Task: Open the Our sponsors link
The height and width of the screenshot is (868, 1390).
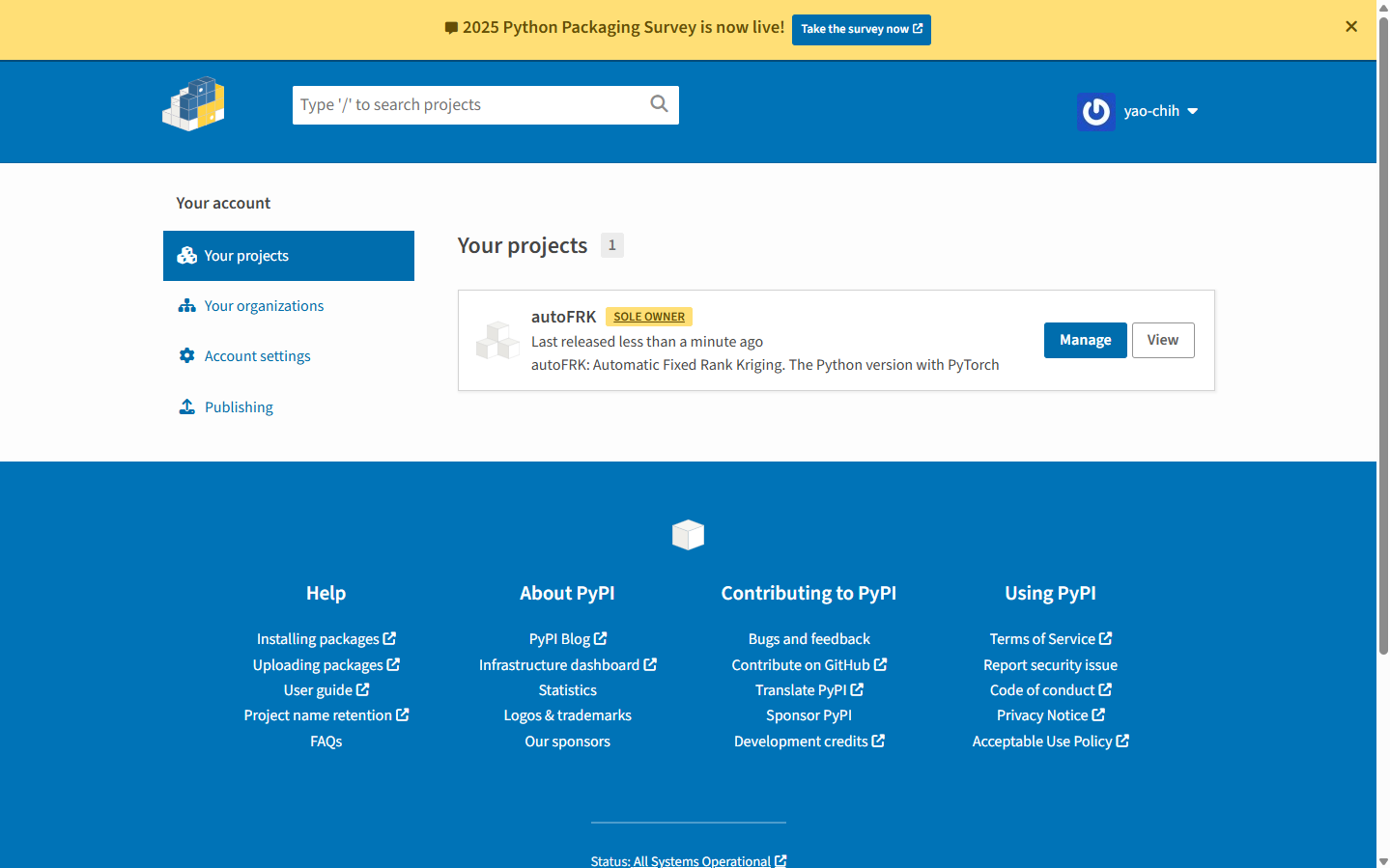Action: (x=568, y=742)
